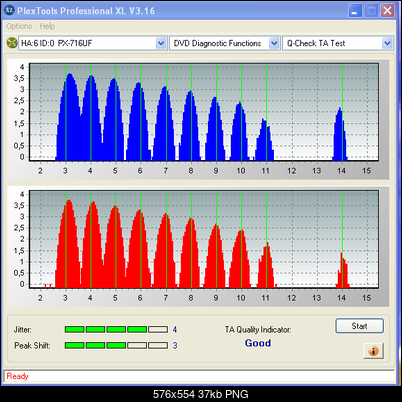The height and width of the screenshot is (402, 402).
Task: Click the XL application icon in title bar
Action: [x=9, y=10]
